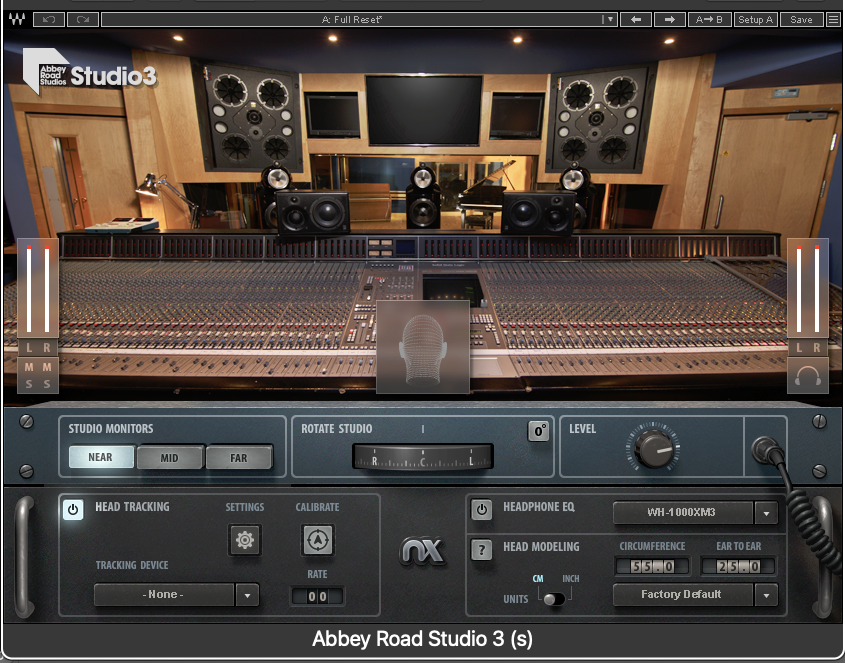
Task: Load the next preset with right arrow
Action: (x=669, y=19)
